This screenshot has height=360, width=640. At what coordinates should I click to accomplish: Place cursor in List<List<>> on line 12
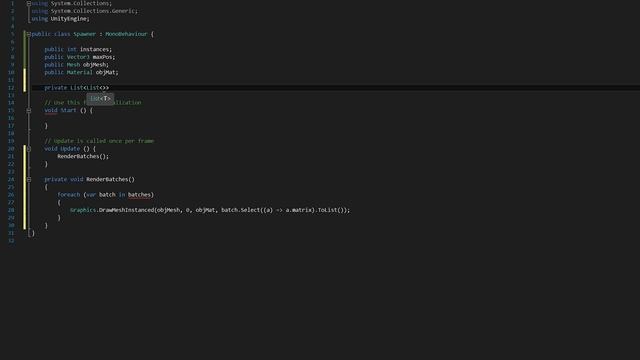[89, 88]
